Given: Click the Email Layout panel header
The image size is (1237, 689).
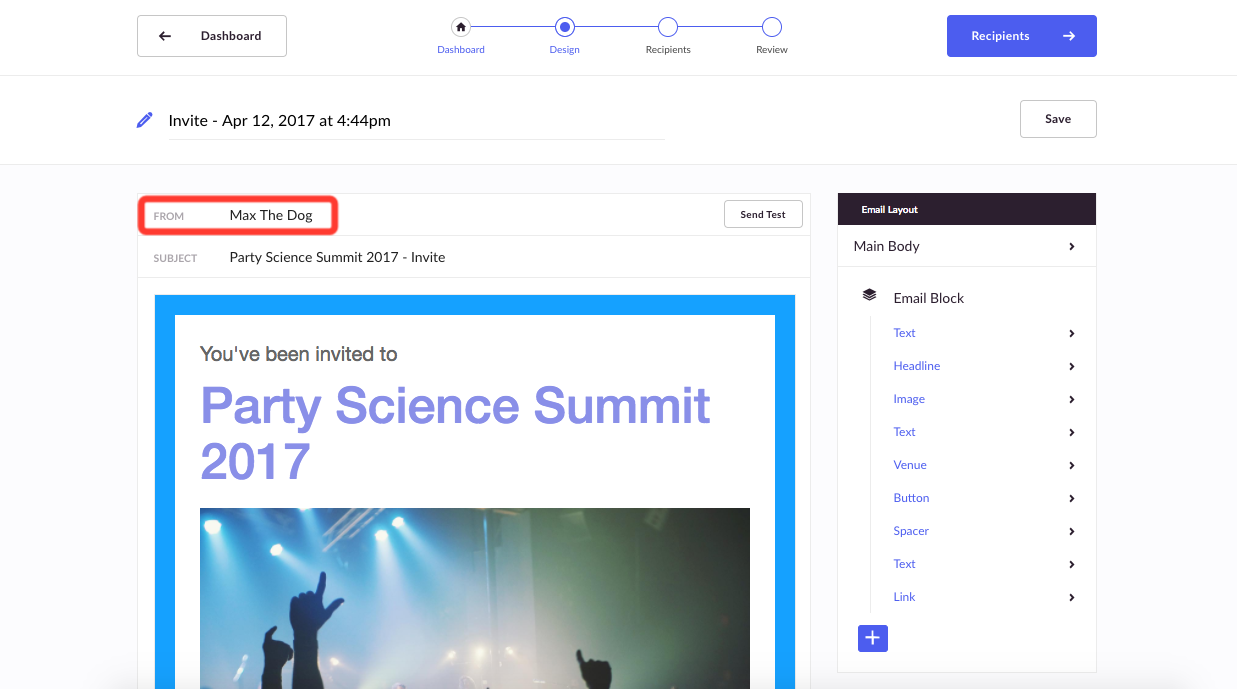Looking at the screenshot, I should 966,209.
